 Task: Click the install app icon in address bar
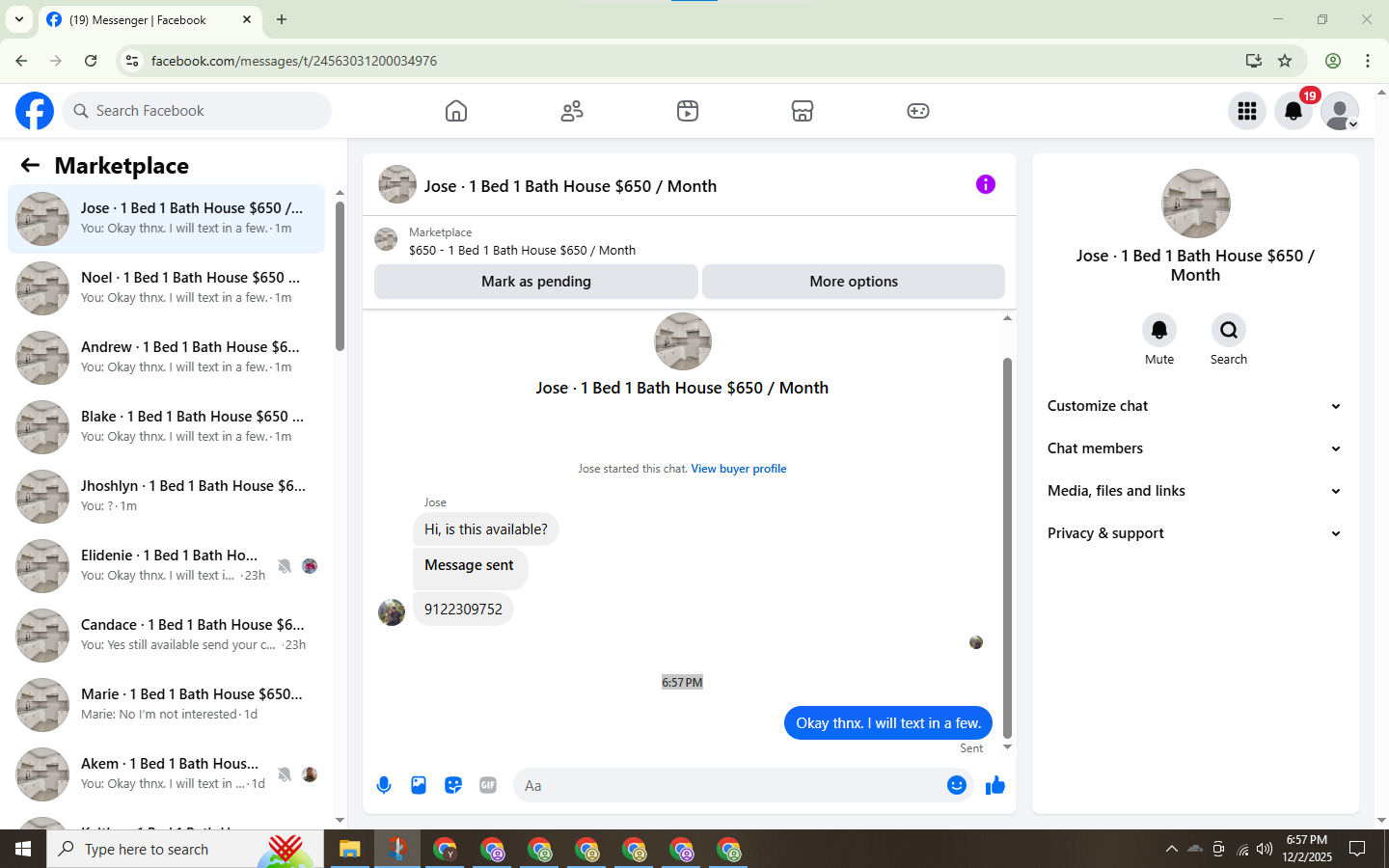click(x=1254, y=61)
